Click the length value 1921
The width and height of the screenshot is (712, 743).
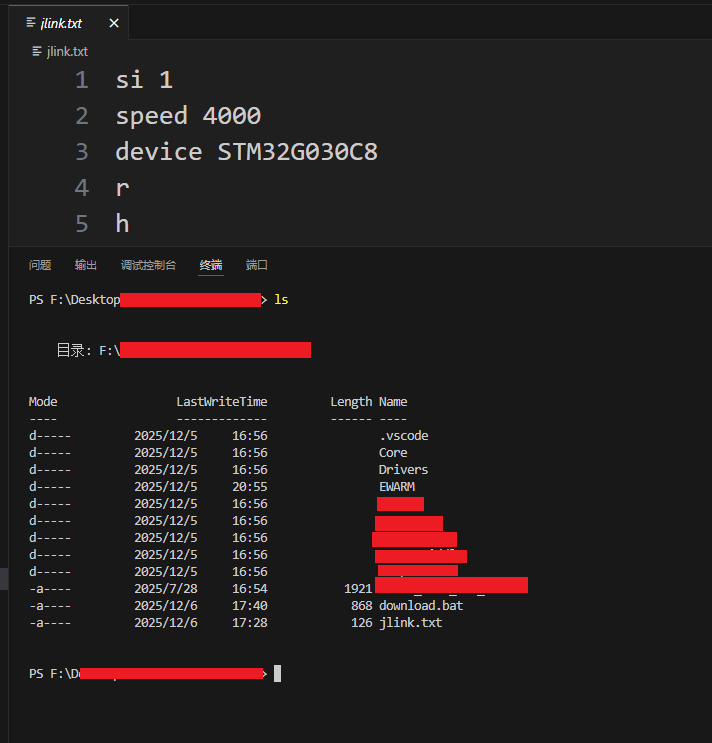click(x=358, y=589)
